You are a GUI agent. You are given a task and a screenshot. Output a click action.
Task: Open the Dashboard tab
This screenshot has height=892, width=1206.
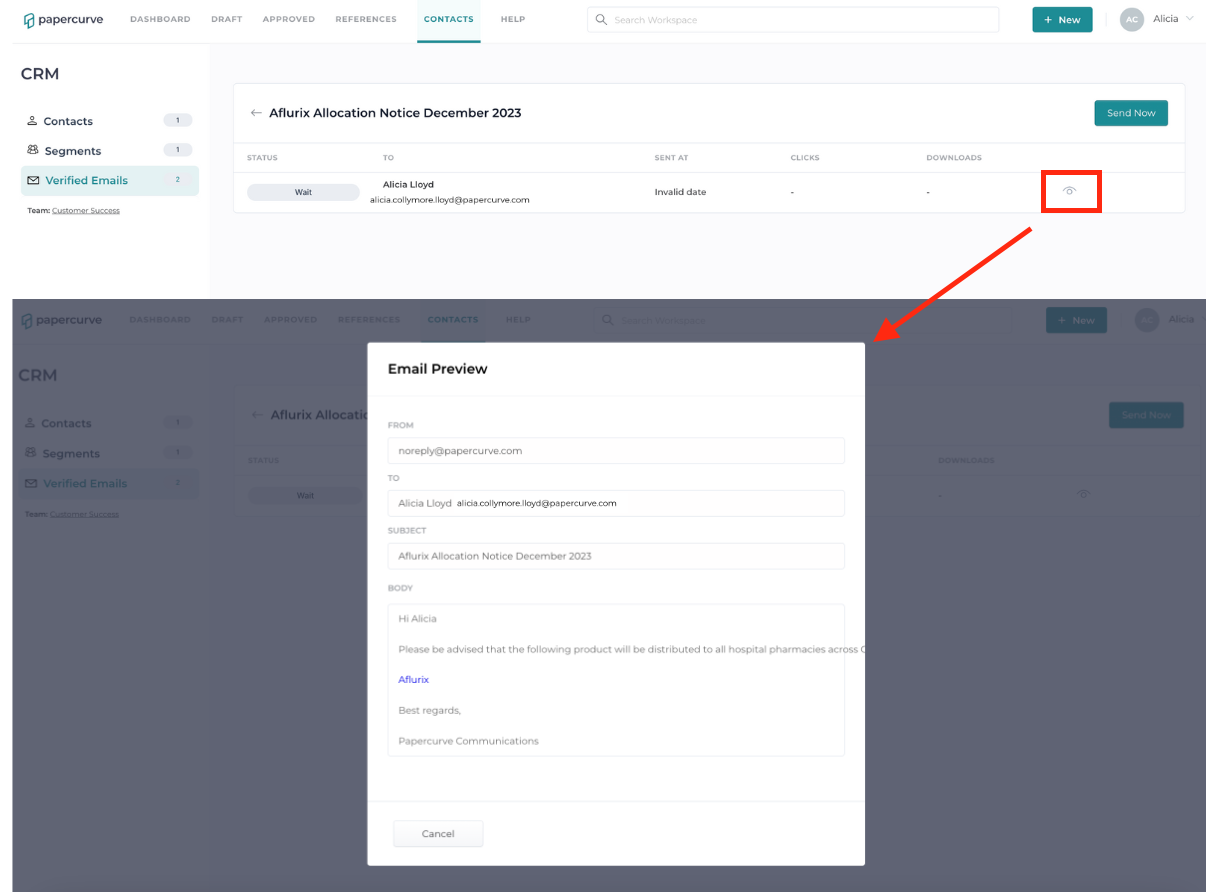coord(160,20)
